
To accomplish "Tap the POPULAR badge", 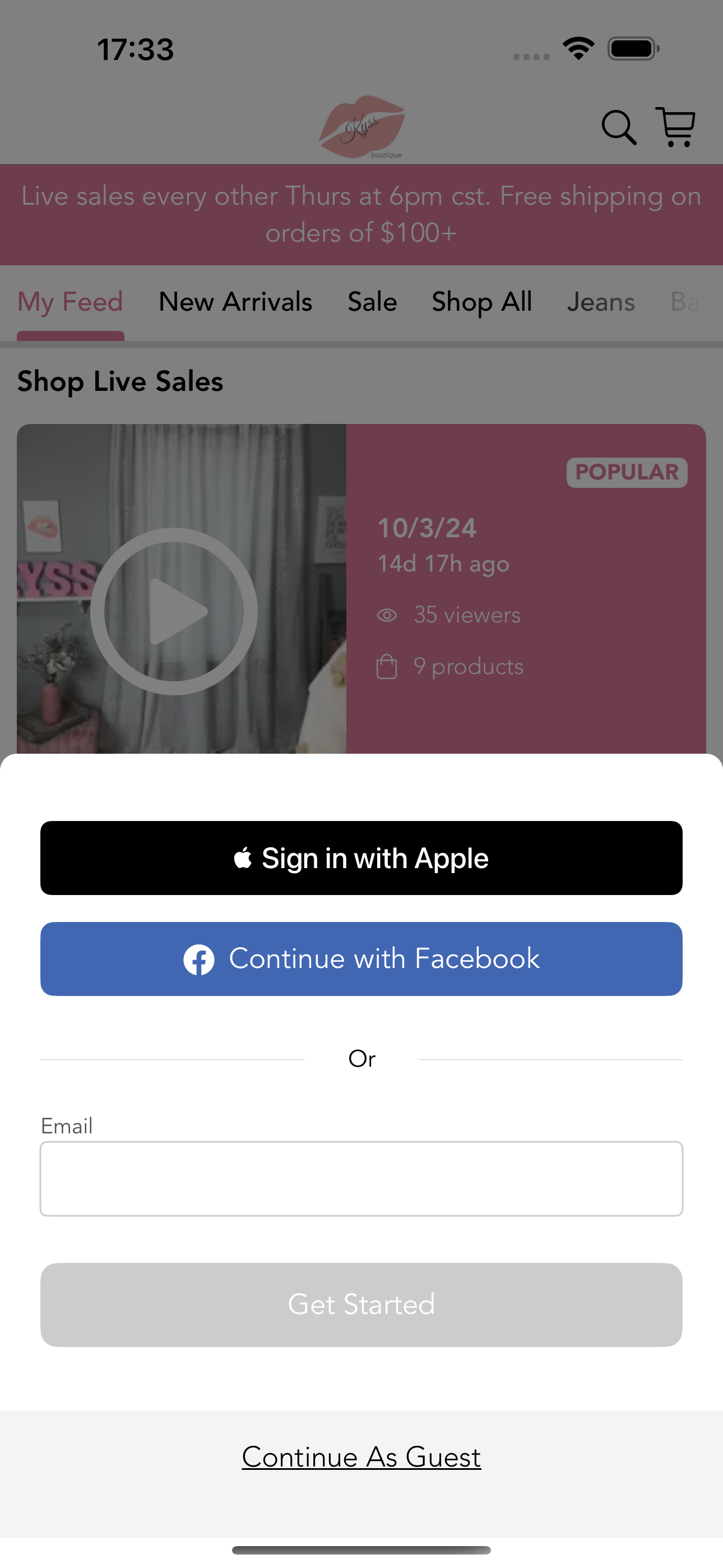I will coord(627,472).
